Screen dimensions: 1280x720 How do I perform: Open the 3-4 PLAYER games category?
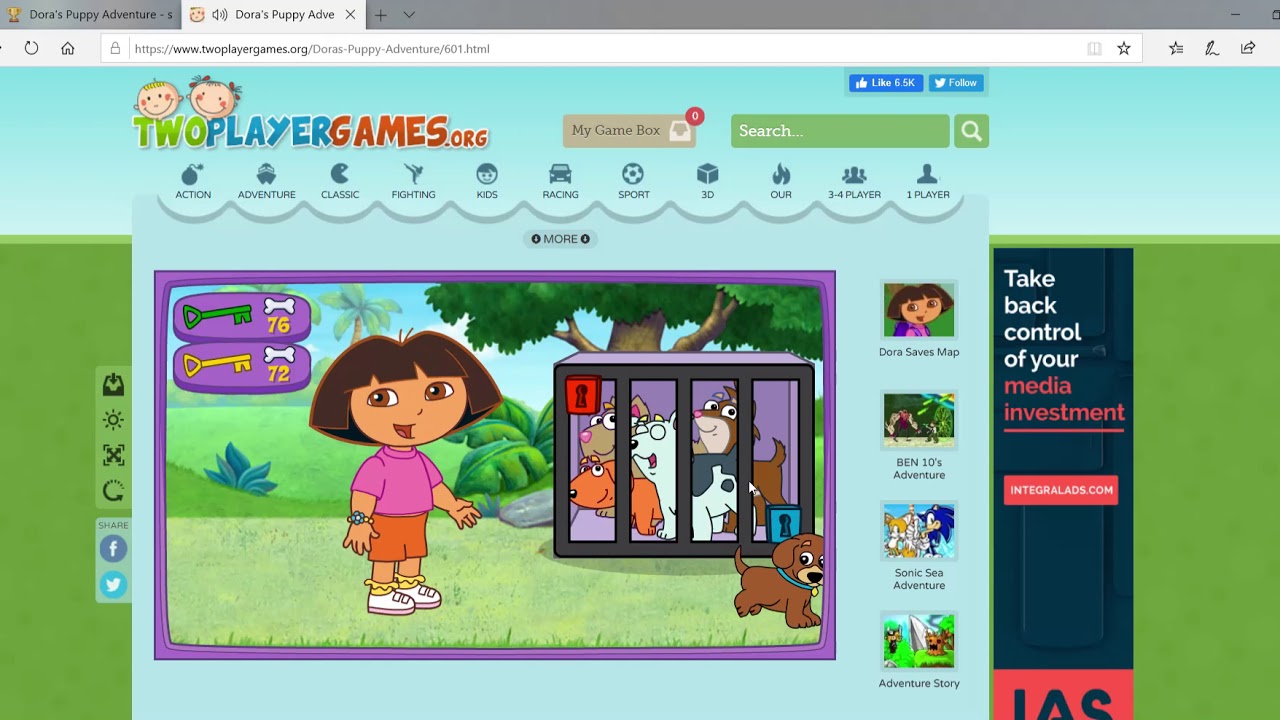tap(854, 181)
